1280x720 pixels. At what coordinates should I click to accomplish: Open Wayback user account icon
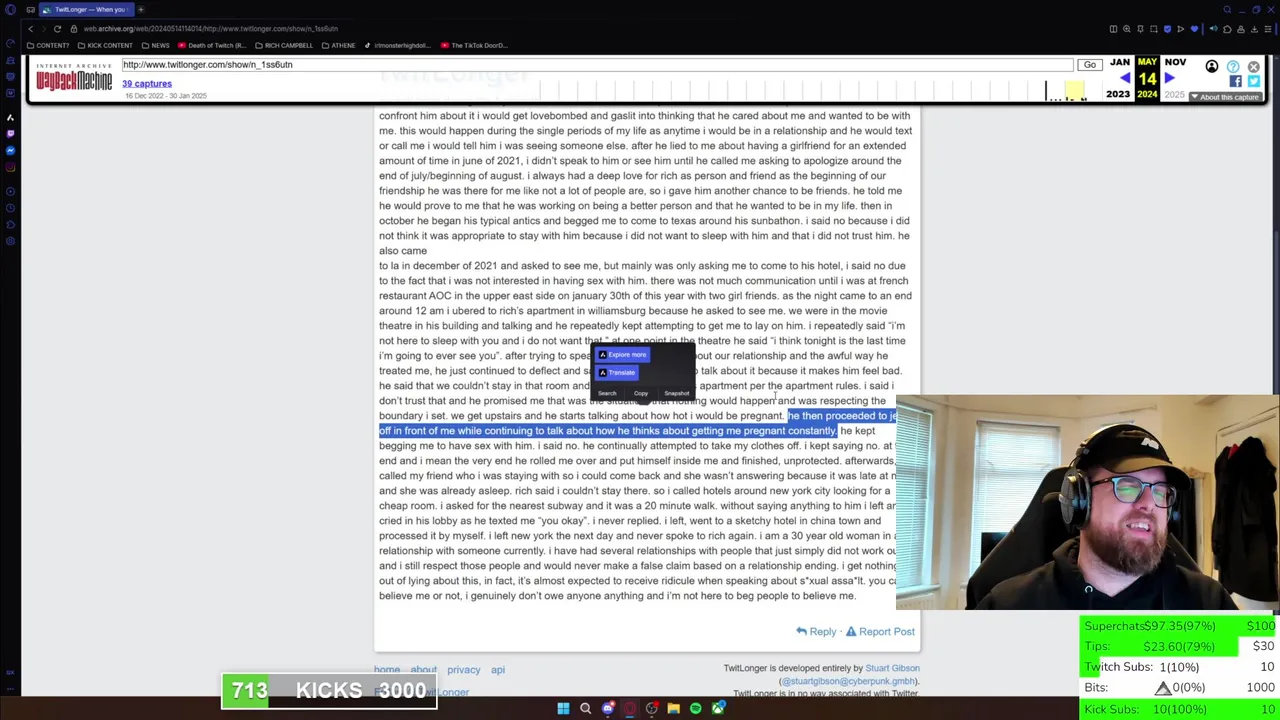point(1212,67)
